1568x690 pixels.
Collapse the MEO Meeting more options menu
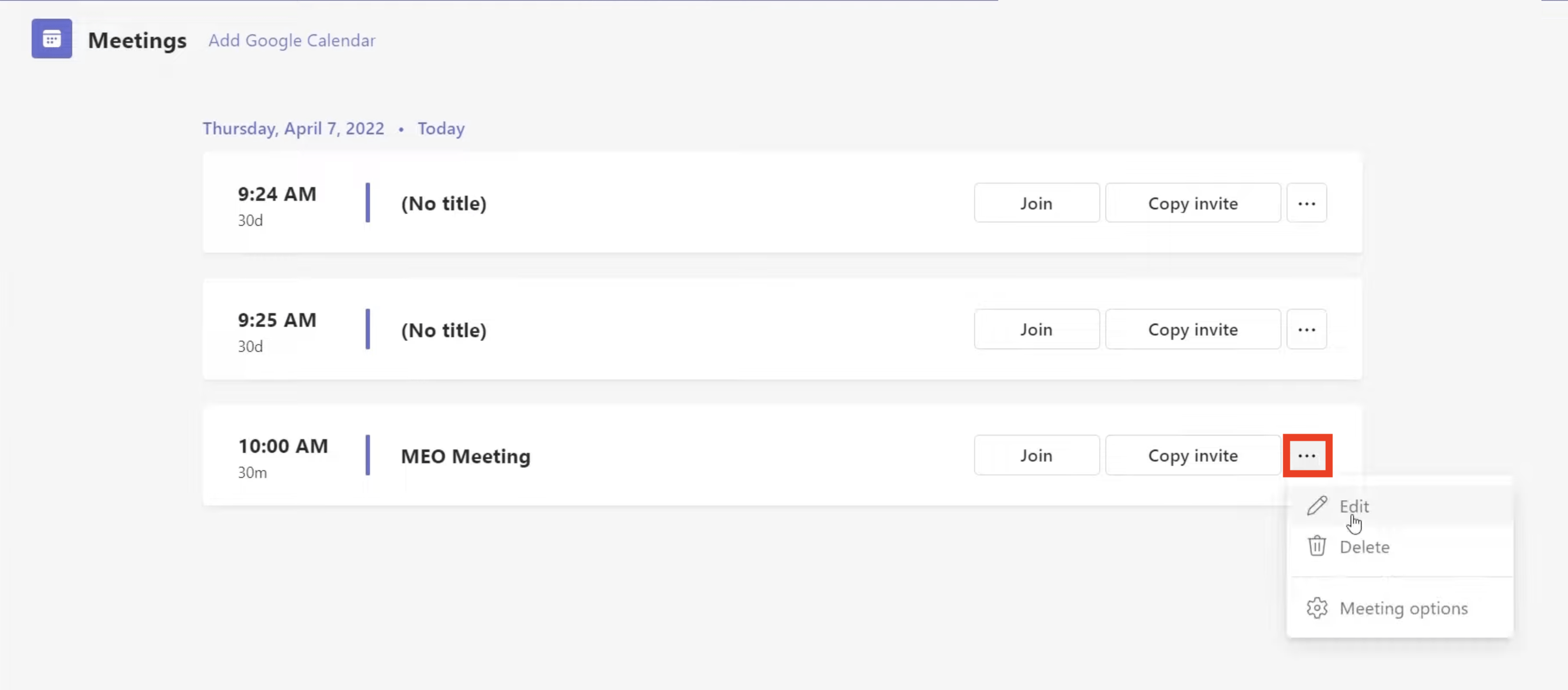1307,455
